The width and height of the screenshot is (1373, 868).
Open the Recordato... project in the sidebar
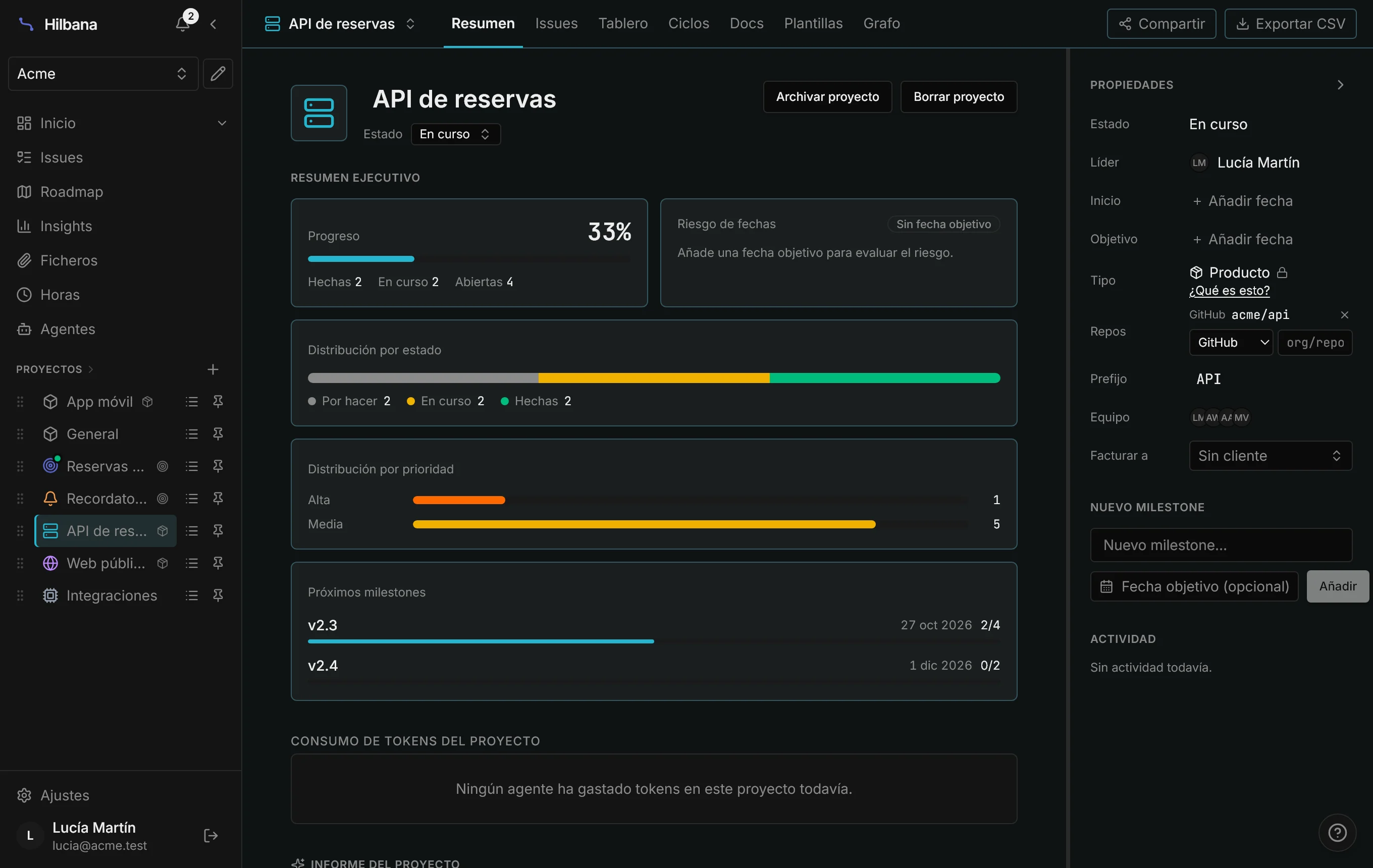pyautogui.click(x=106, y=499)
